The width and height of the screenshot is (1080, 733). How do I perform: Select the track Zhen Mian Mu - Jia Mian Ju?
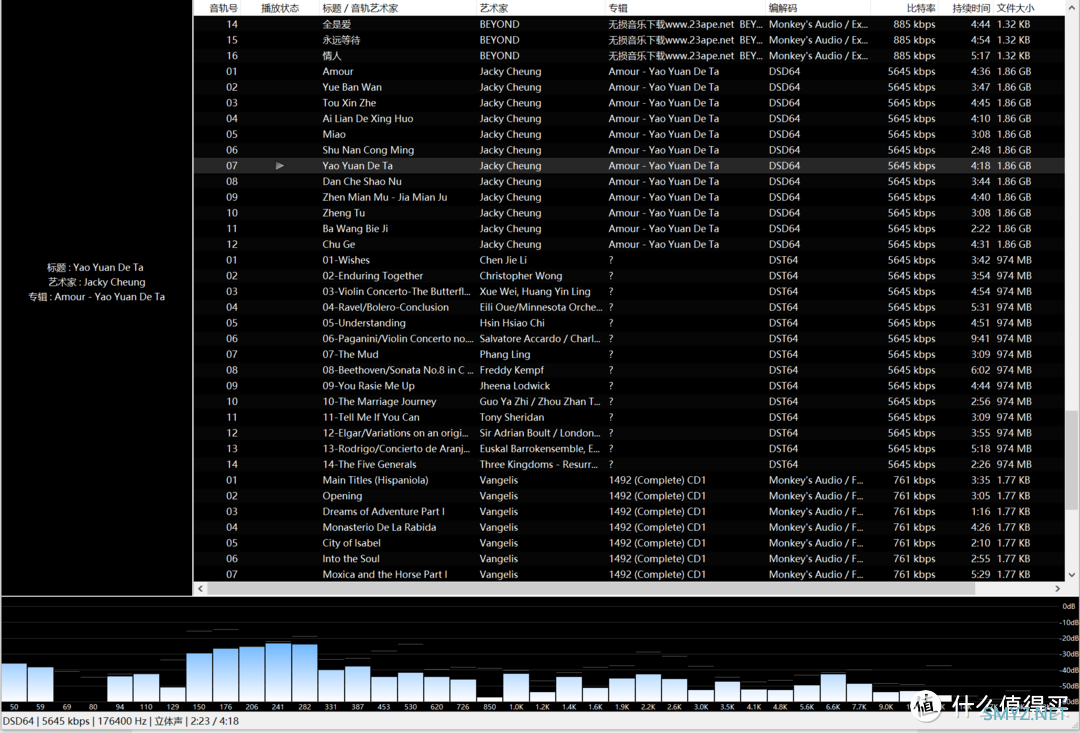point(385,197)
